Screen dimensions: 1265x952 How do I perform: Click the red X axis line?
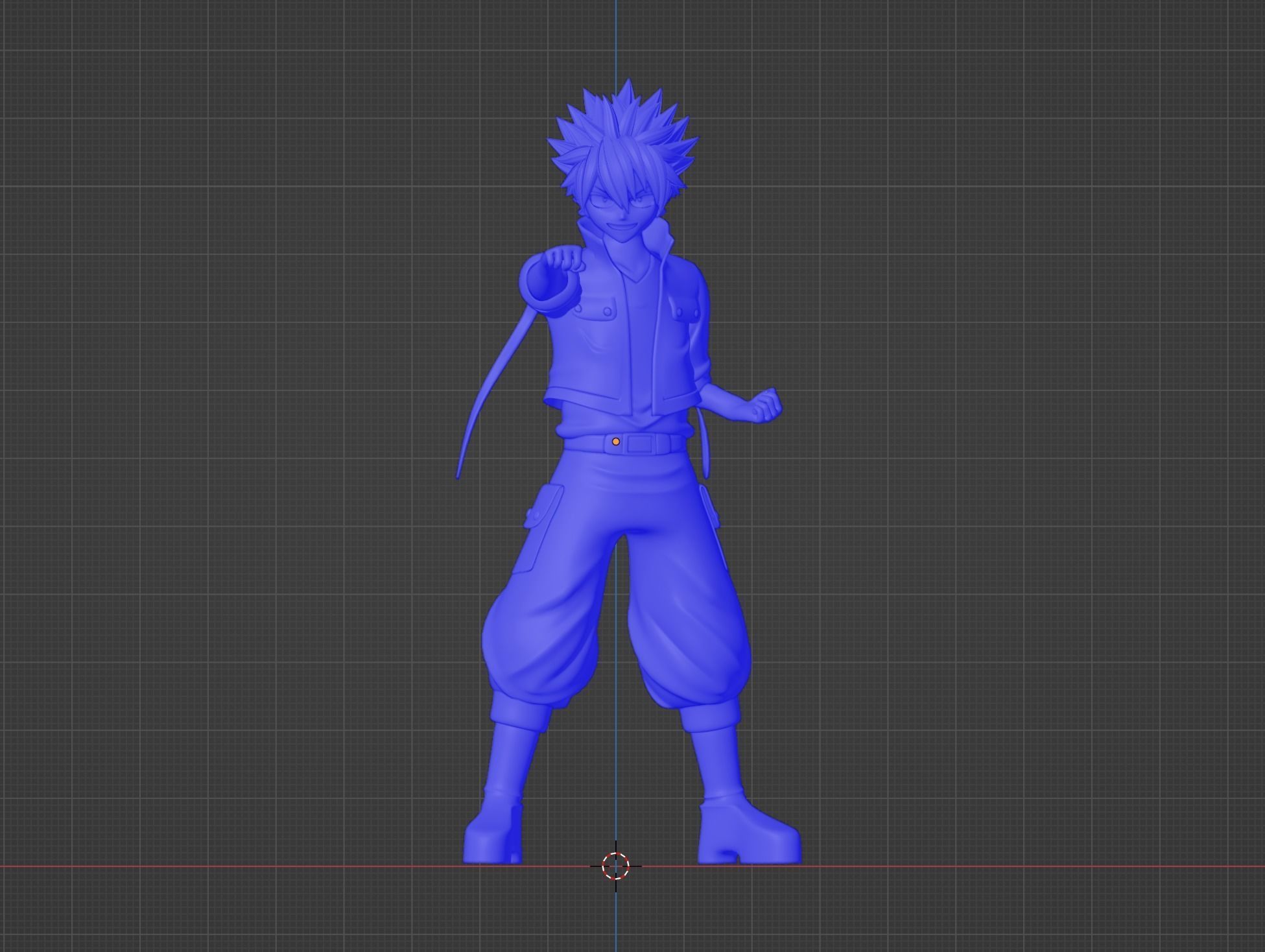(x=259, y=866)
